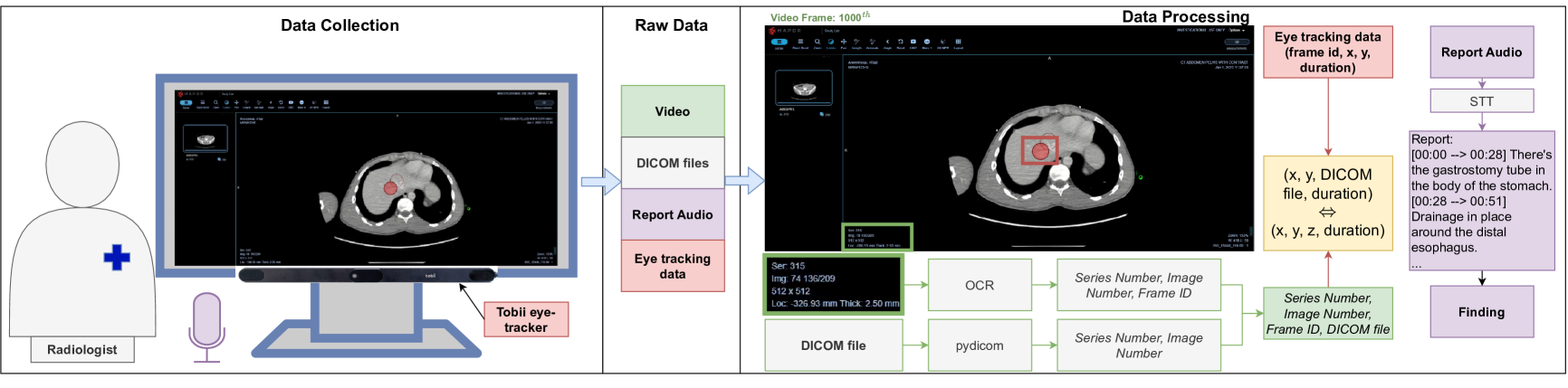This screenshot has height=388, width=1568.
Task: Select the Zoom magnifier tool in large viewer
Action: click(x=817, y=42)
